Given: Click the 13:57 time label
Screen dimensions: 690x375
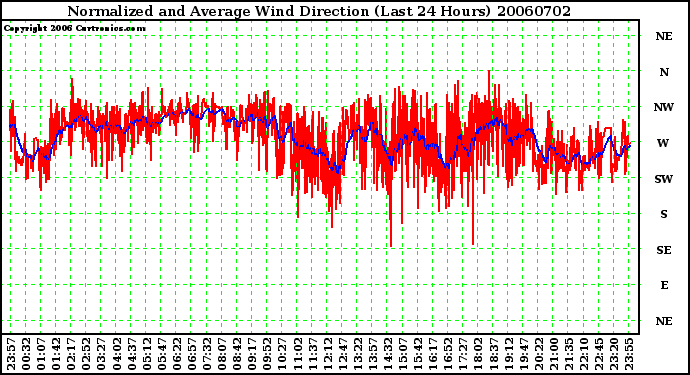Looking at the screenshot, I should (373, 354).
